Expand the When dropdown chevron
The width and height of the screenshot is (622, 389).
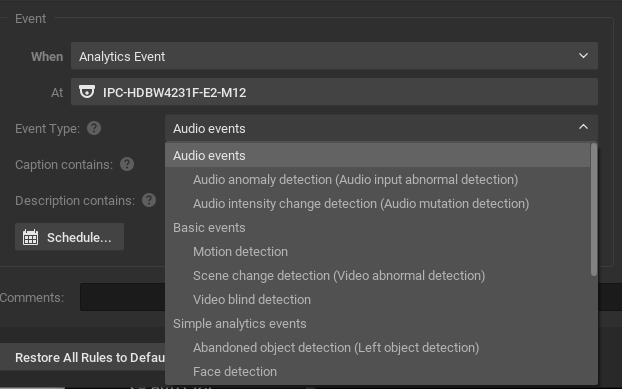[583, 56]
